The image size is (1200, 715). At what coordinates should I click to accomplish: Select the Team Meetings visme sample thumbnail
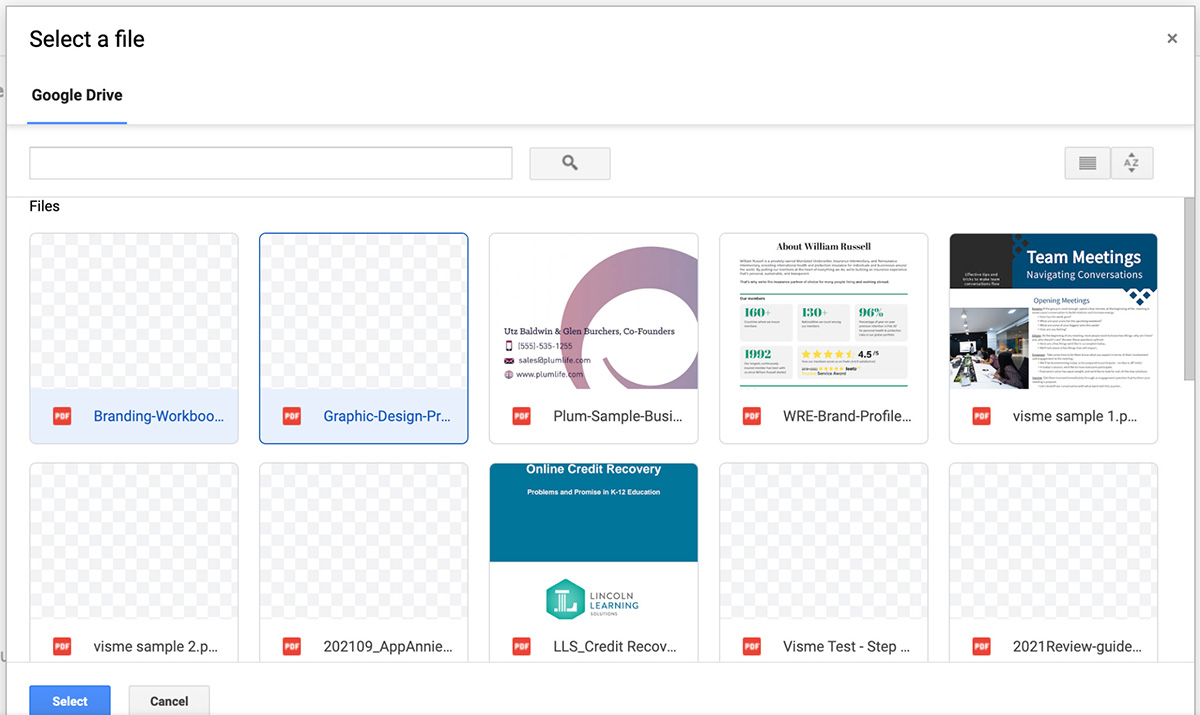click(1053, 311)
